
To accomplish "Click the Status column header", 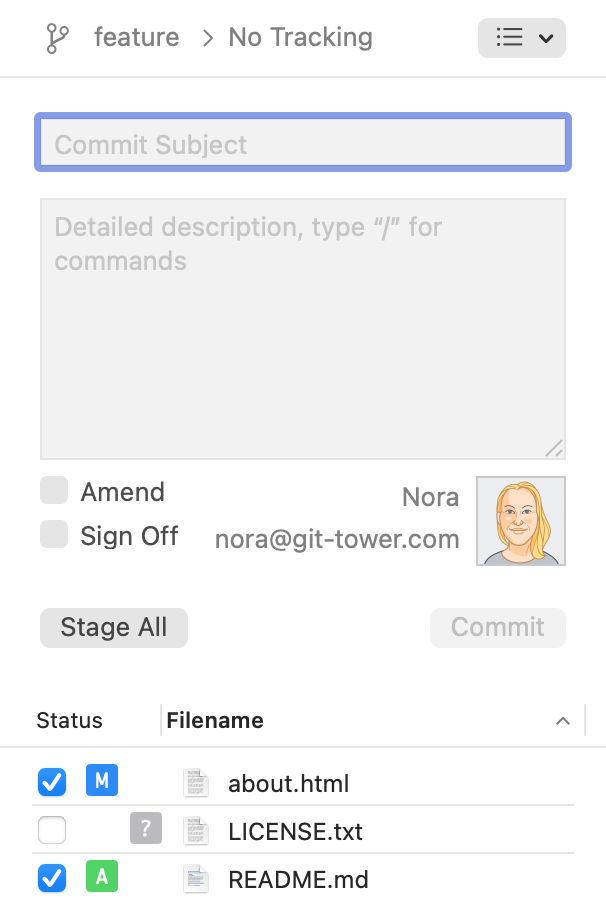I will point(69,721).
